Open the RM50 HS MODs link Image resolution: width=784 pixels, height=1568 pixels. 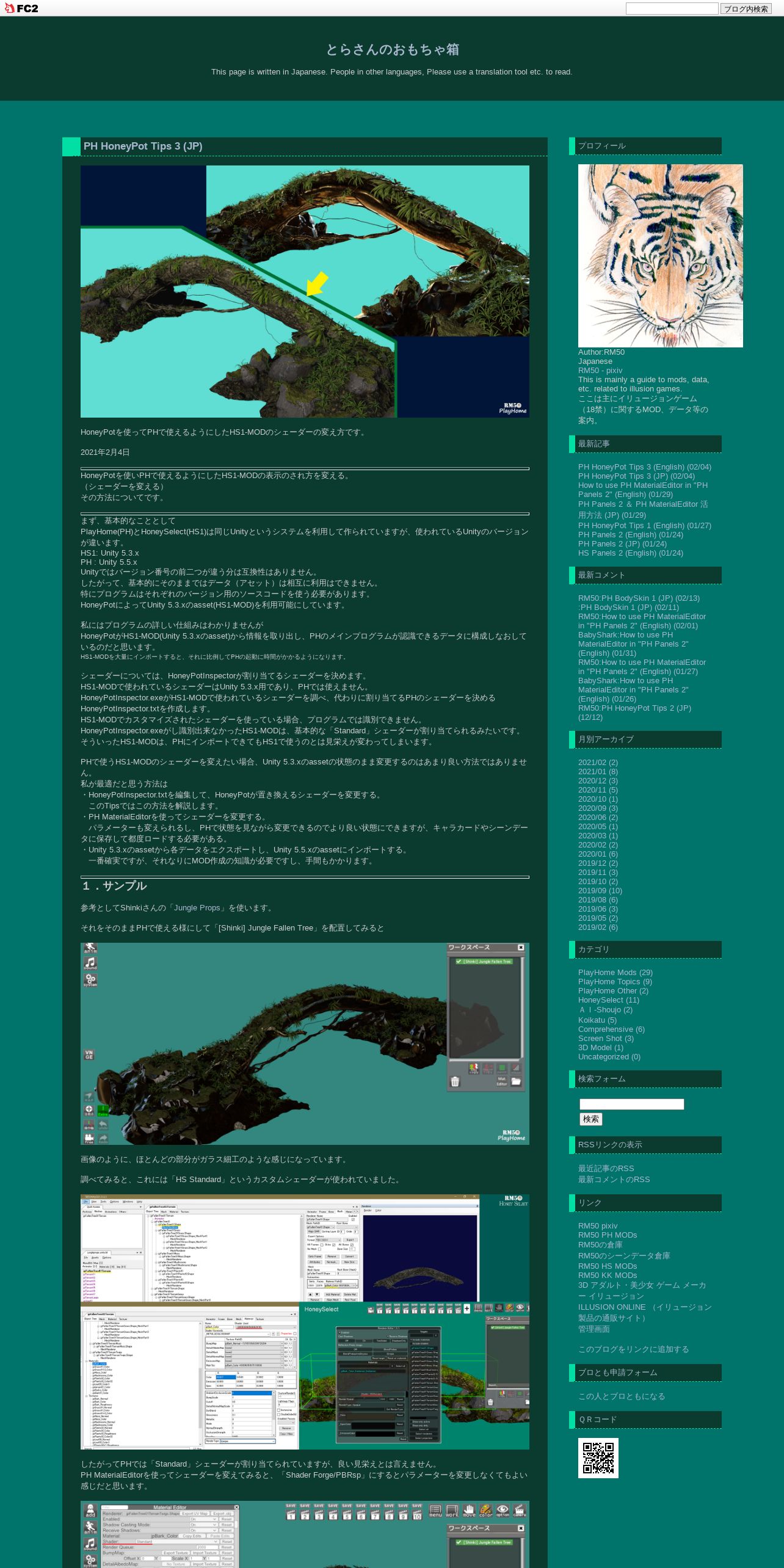point(608,1266)
